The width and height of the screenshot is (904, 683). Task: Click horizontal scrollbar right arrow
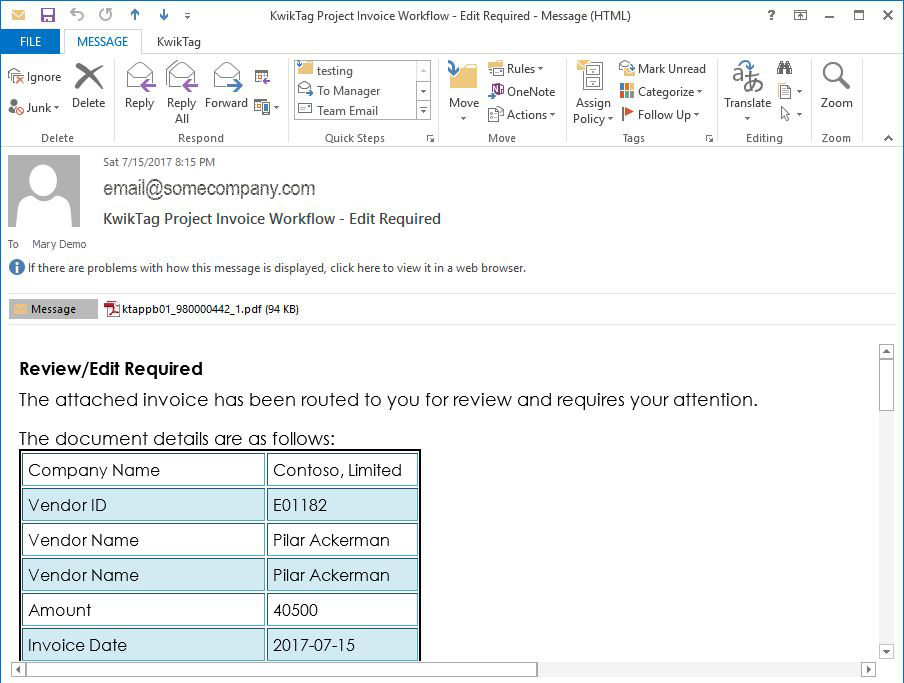(868, 669)
